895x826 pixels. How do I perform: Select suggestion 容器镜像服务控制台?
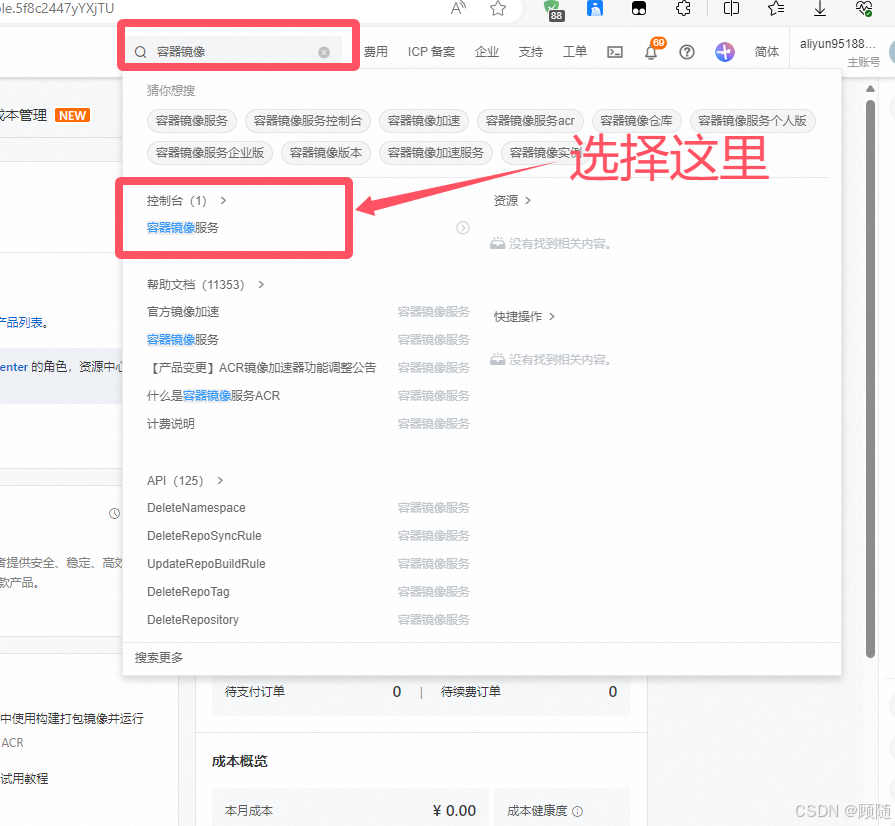[308, 121]
